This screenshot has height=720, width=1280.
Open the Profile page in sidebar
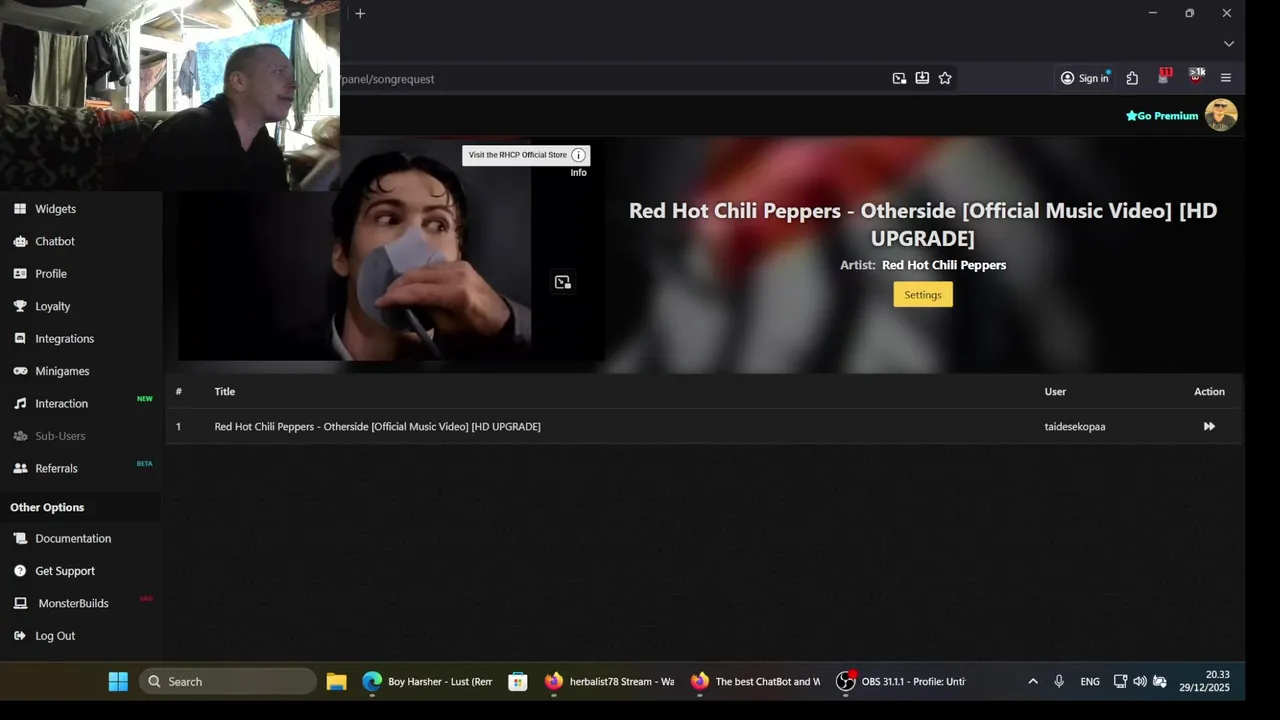[x=50, y=274]
